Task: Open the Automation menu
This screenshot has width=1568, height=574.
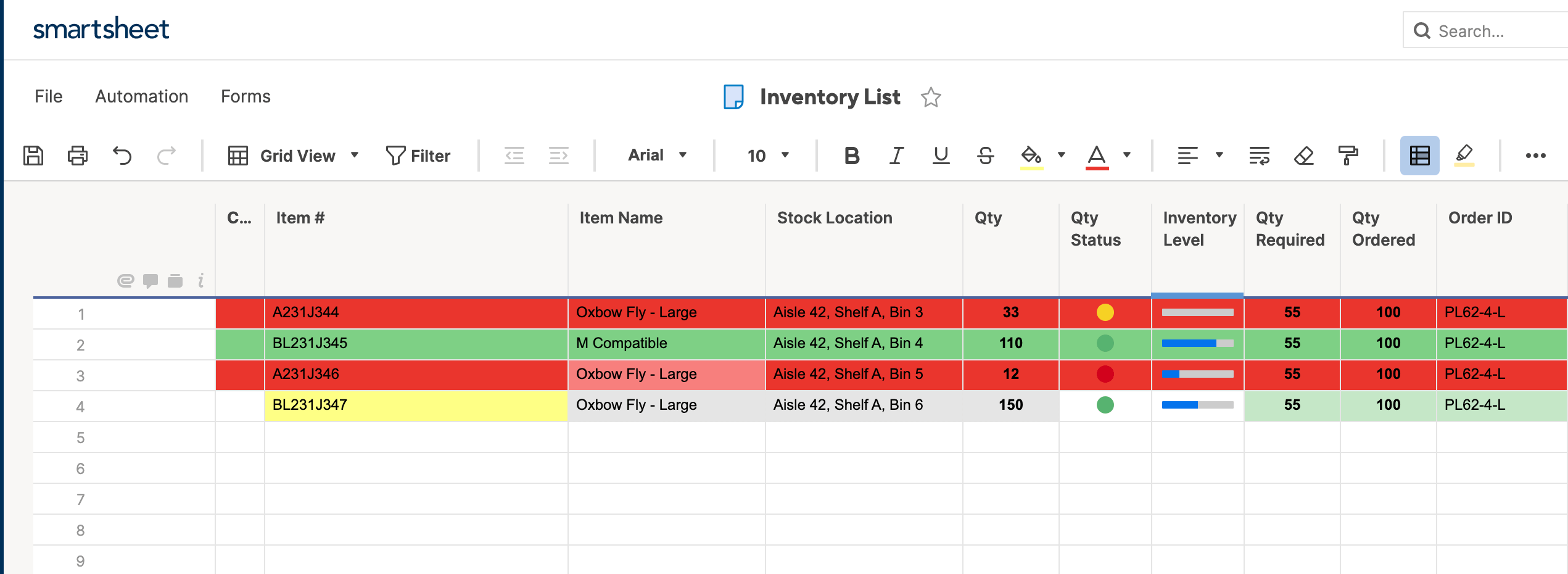Action: (x=141, y=96)
